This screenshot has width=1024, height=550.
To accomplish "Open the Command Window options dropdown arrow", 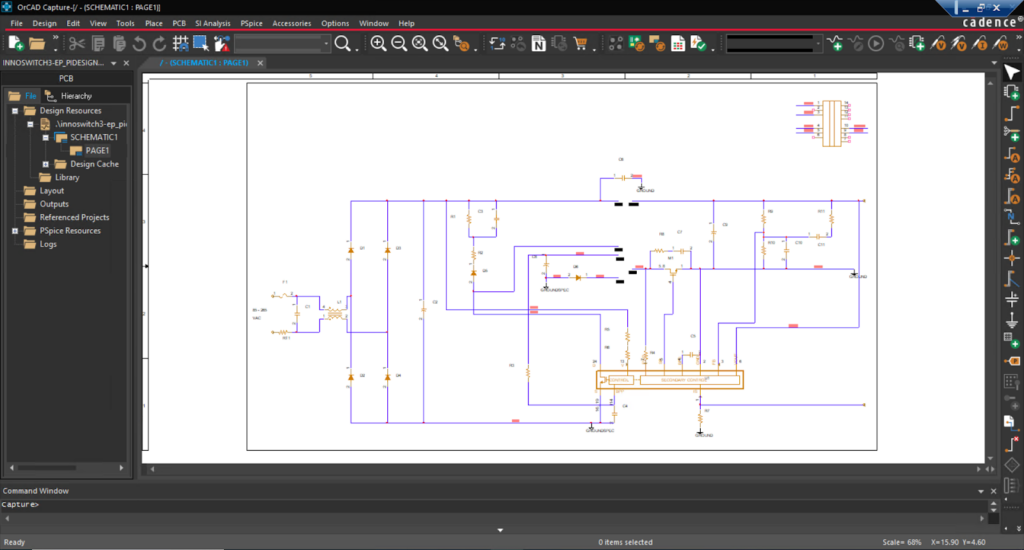I will [x=981, y=491].
